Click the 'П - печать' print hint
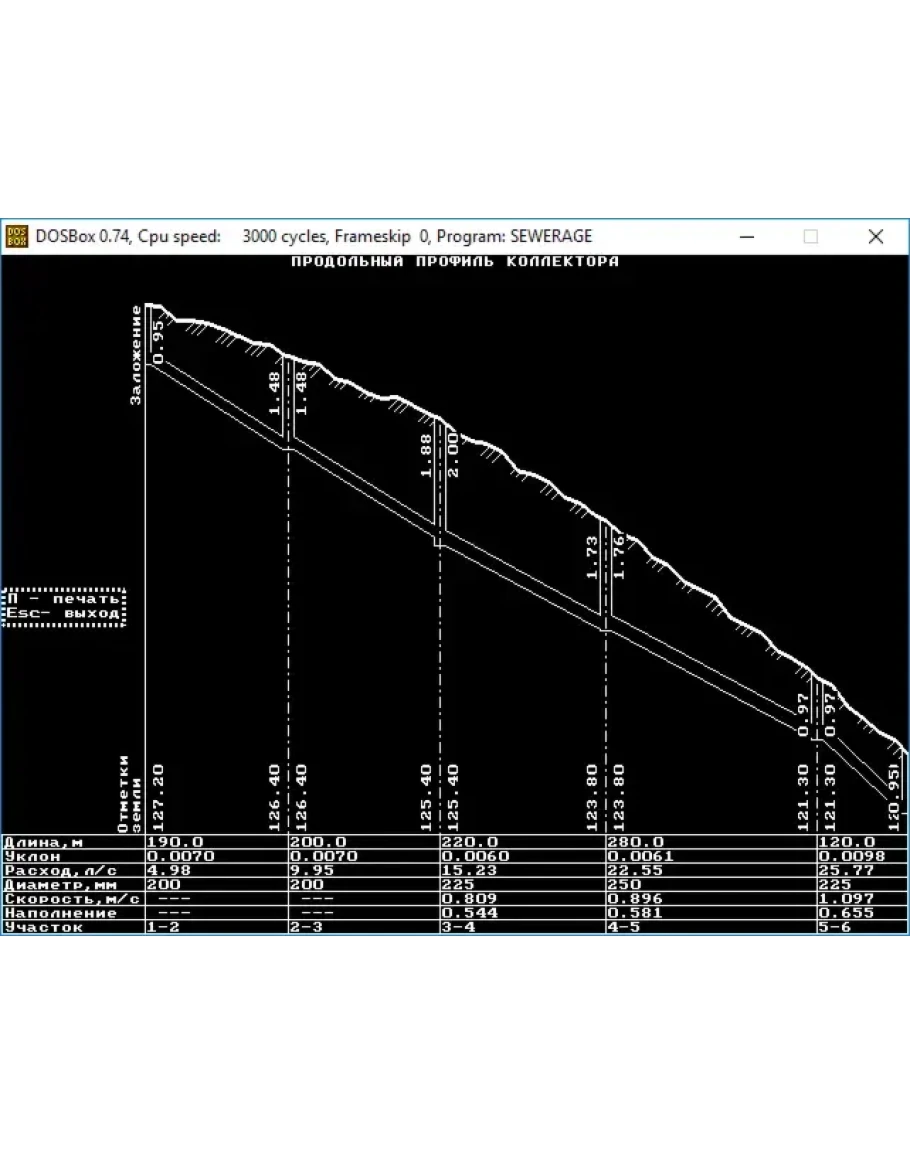Viewport: 910px width, 1155px height. click(63, 599)
